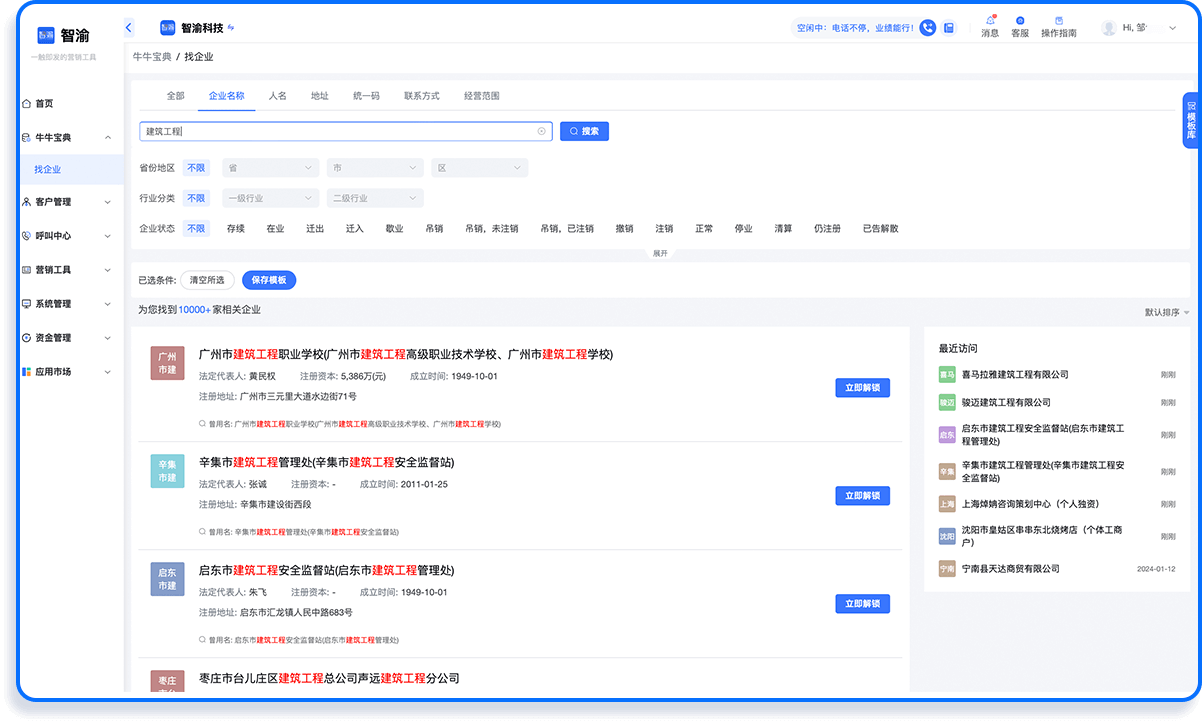Click the clear icon in the search box
The width and height of the screenshot is (1204, 724).
[542, 131]
